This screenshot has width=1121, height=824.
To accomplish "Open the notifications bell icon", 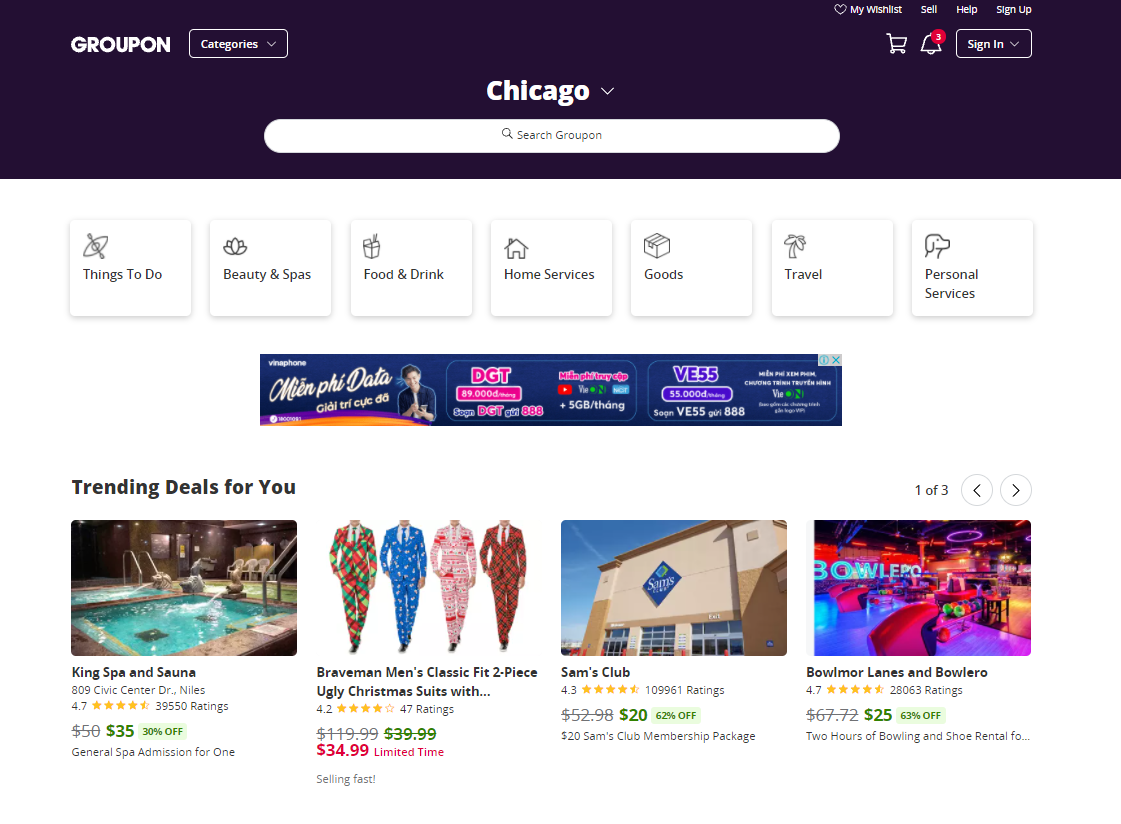I will 931,44.
